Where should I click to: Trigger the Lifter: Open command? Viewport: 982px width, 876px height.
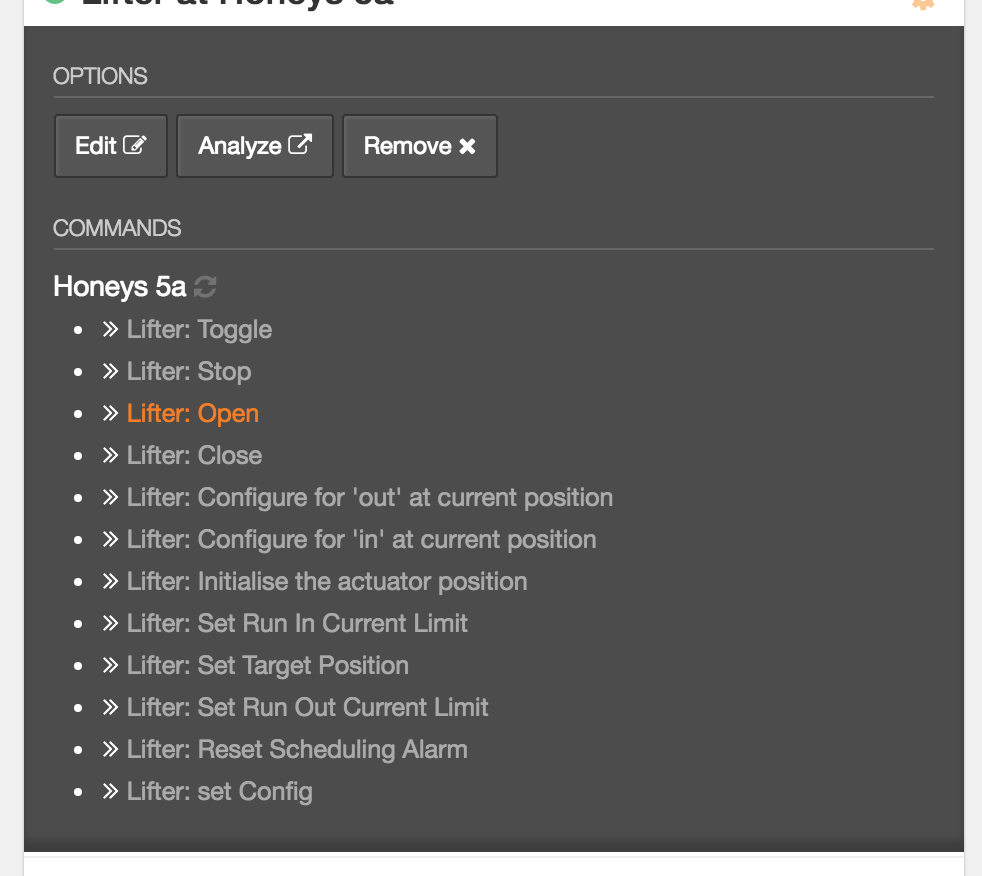192,414
